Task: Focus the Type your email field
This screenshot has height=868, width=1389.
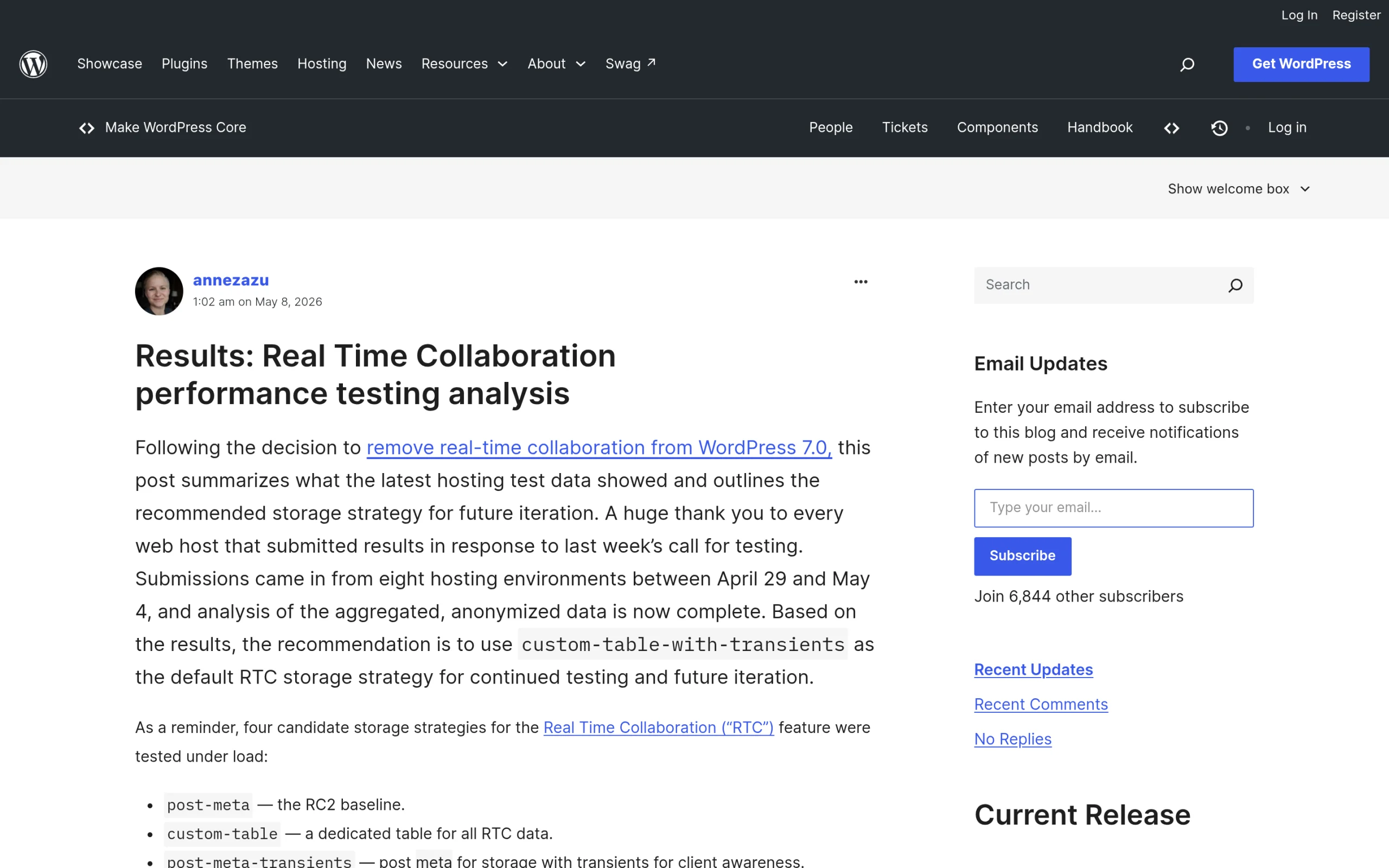Action: click(1113, 508)
